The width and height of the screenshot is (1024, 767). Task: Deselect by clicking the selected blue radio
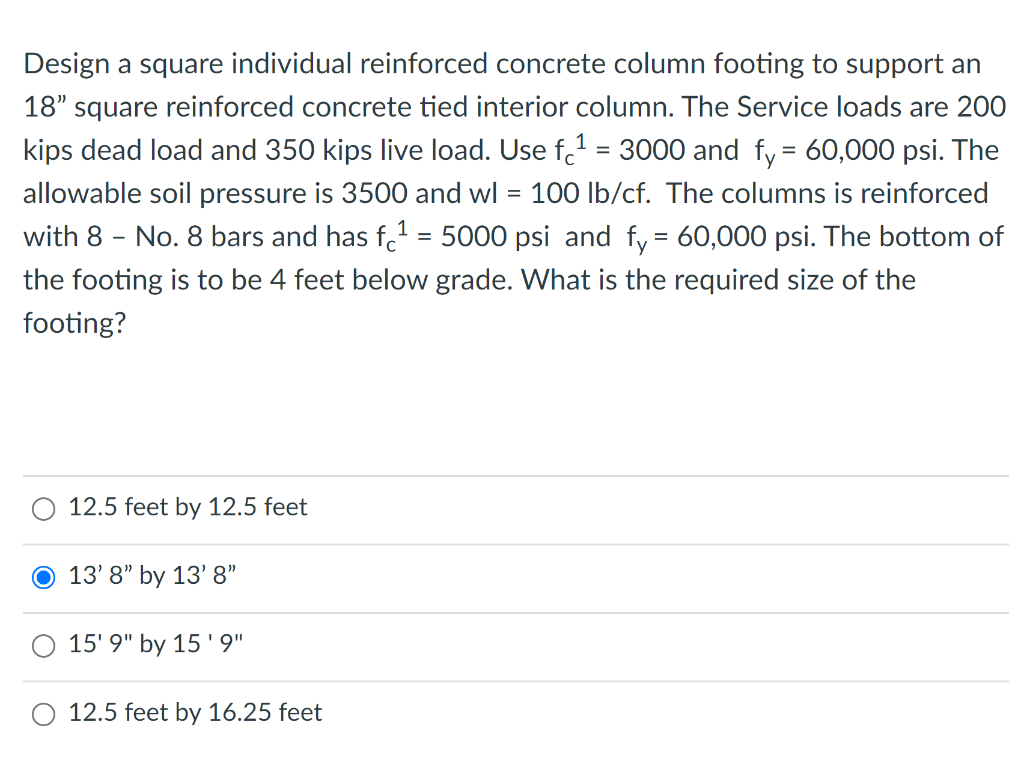[43, 577]
